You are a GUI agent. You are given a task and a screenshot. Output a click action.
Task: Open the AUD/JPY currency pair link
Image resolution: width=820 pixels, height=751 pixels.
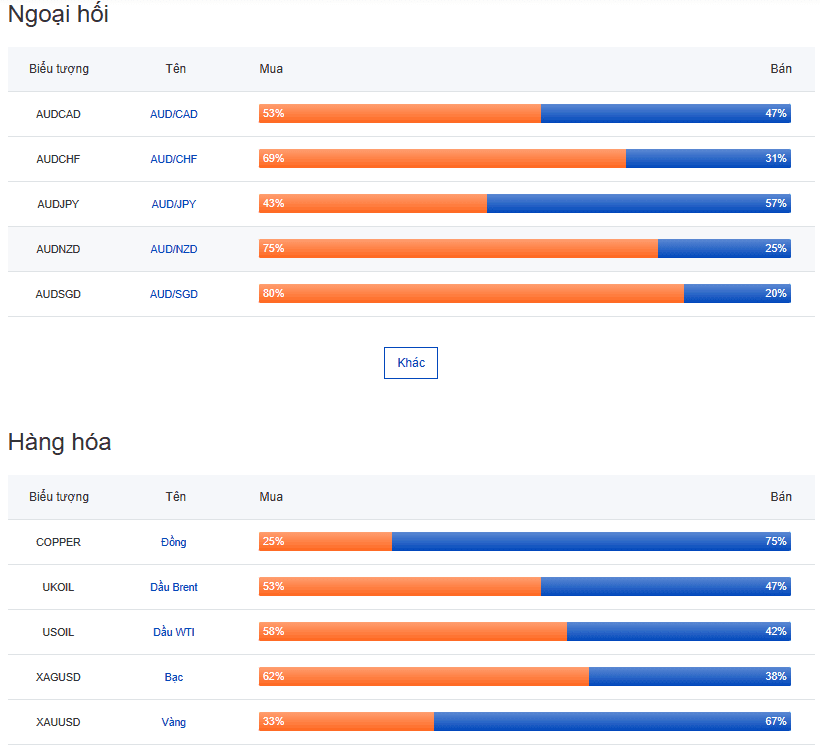pos(174,204)
